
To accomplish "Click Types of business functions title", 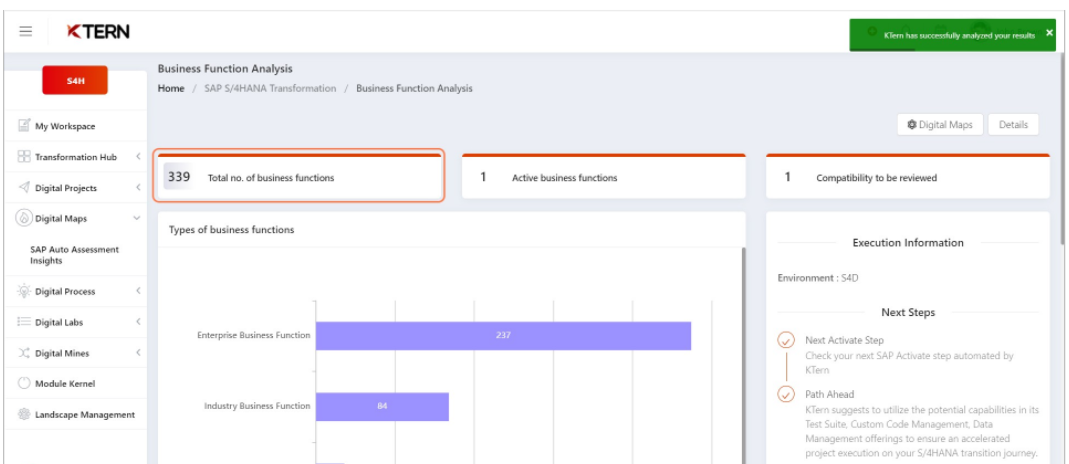I will coord(232,230).
